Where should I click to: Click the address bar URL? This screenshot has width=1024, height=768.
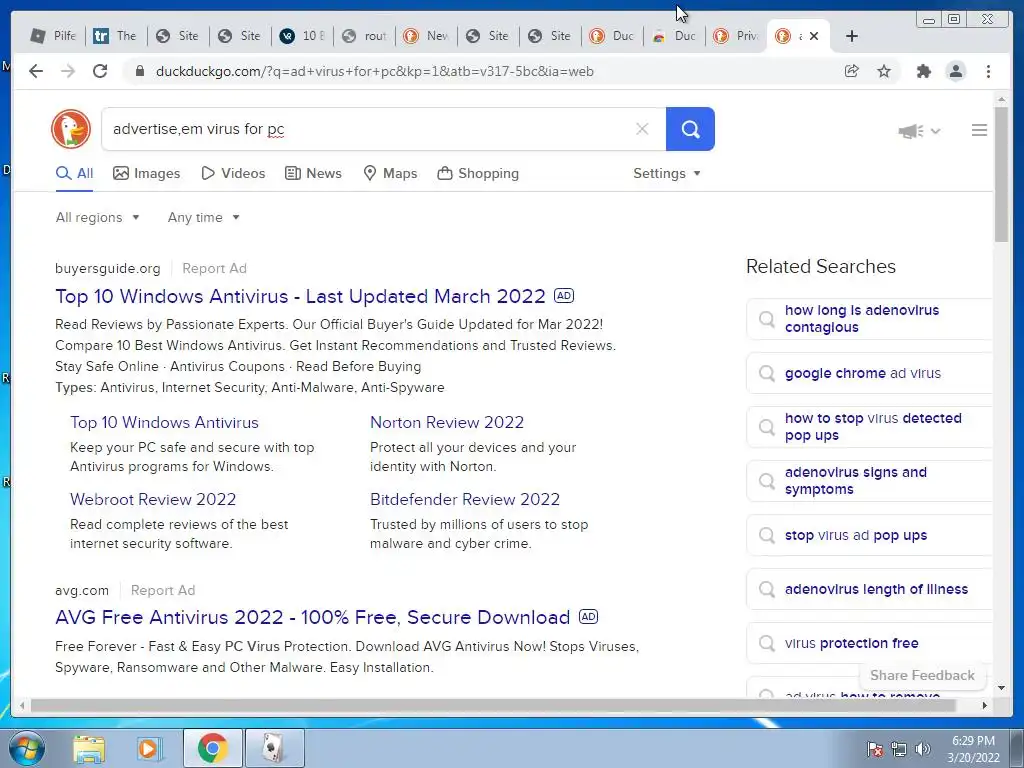[374, 71]
